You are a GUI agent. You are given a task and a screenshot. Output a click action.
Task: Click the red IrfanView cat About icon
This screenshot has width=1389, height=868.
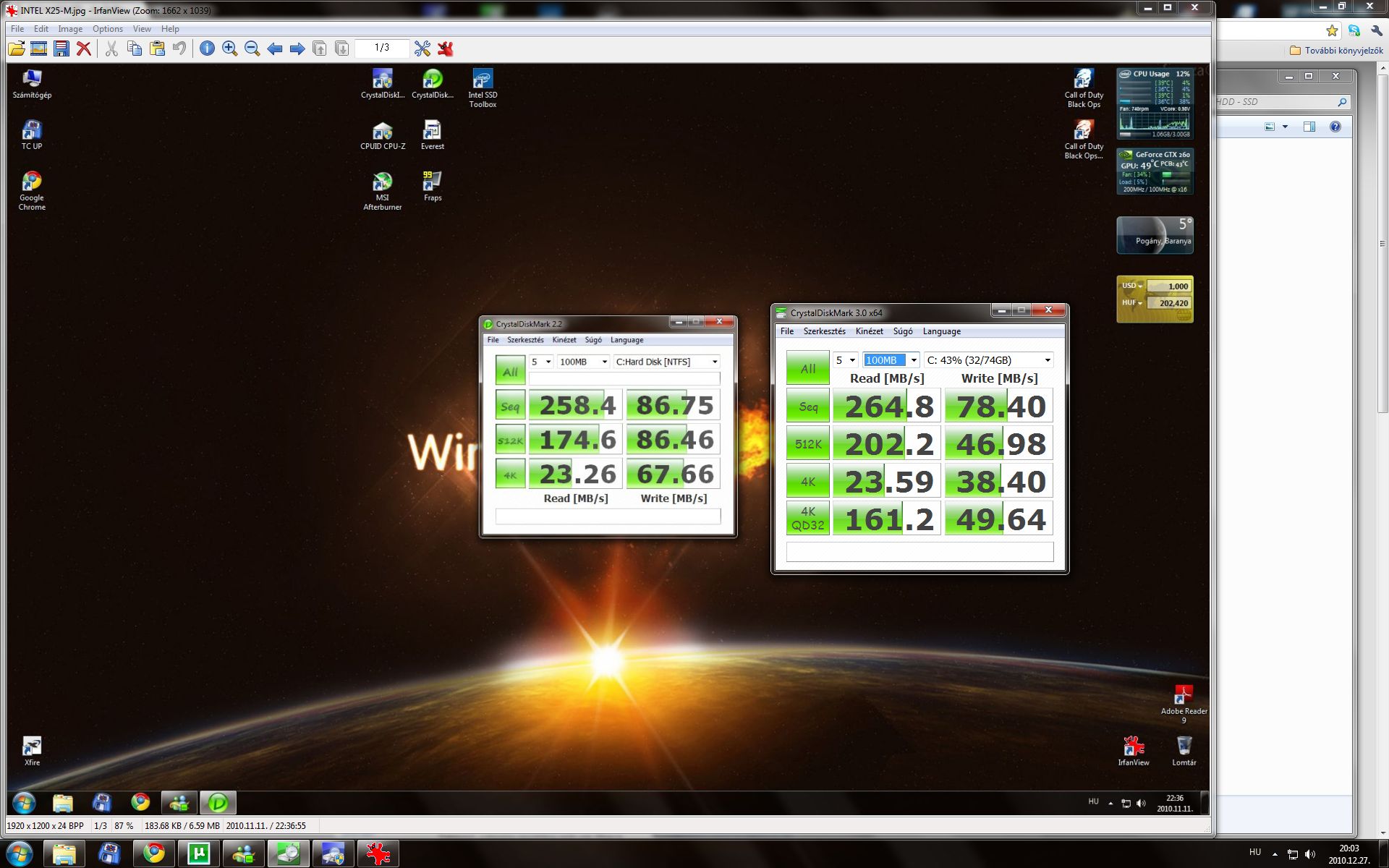[x=445, y=48]
